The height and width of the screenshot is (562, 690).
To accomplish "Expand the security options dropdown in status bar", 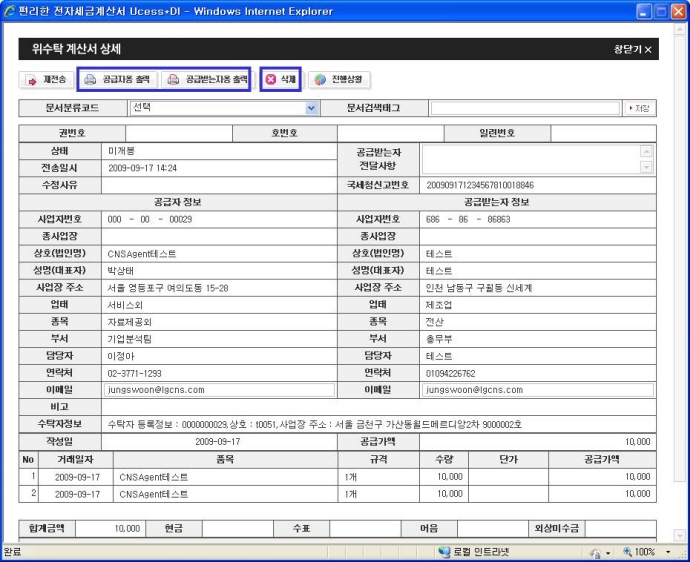I will 607,552.
